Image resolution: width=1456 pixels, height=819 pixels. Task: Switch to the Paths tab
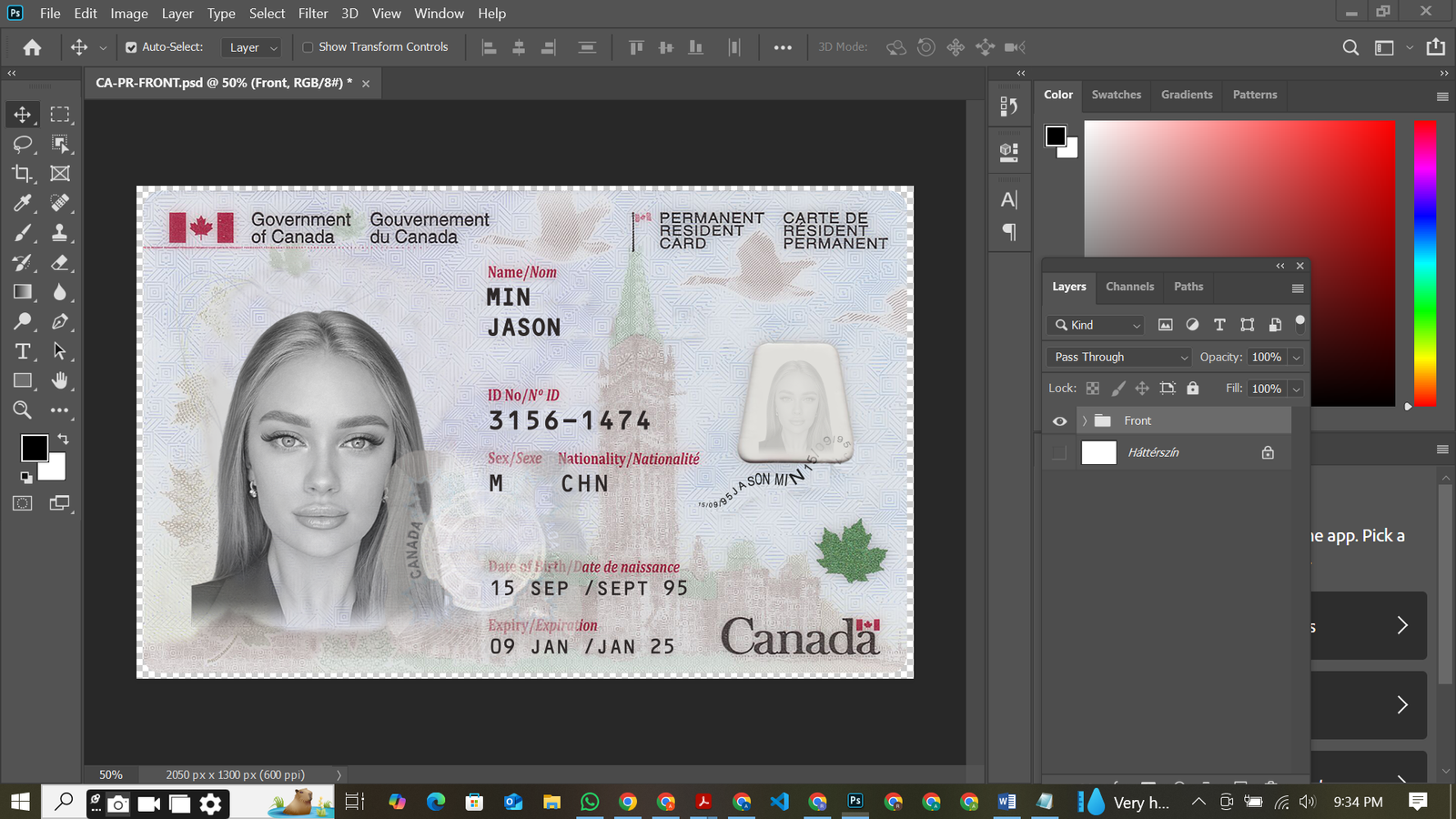(x=1188, y=287)
